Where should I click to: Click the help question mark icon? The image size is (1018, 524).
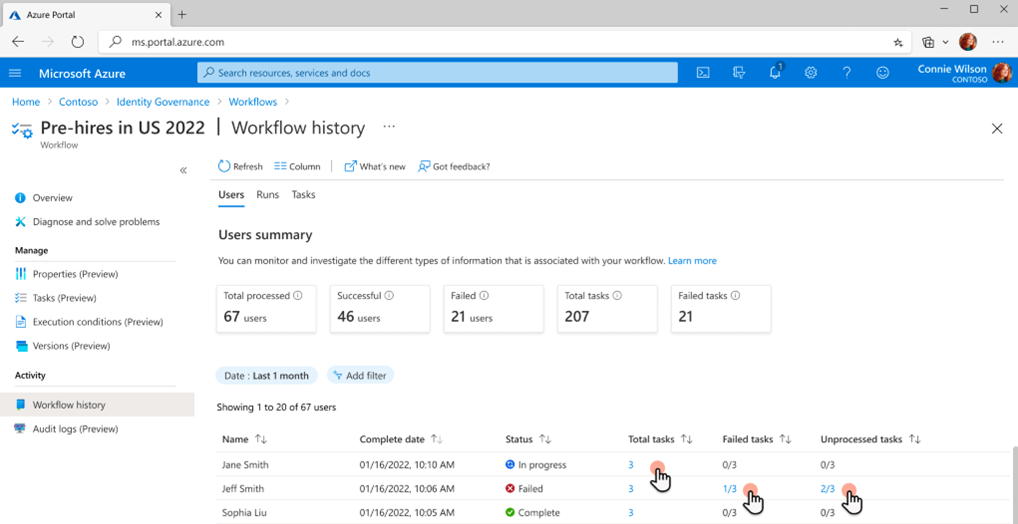pyautogui.click(x=847, y=73)
